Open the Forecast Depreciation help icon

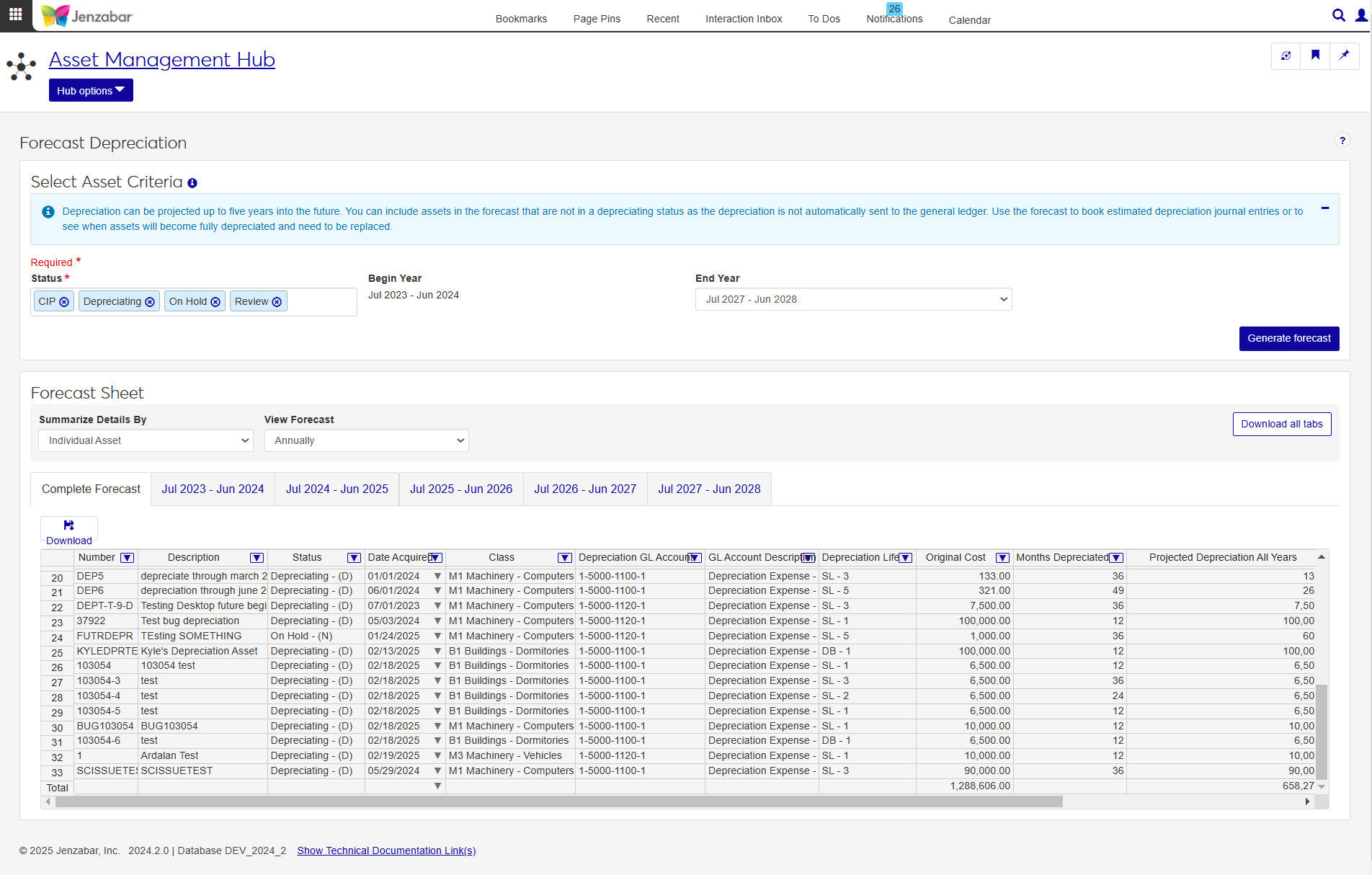click(1342, 141)
